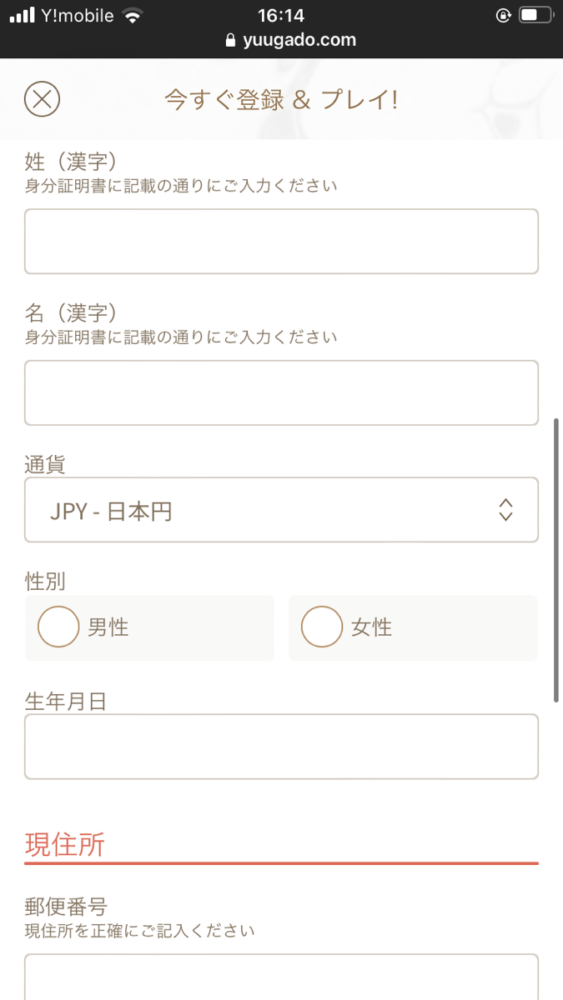Tap the 現住所 section heading
Screen dimensions: 563x1000
[x=64, y=844]
